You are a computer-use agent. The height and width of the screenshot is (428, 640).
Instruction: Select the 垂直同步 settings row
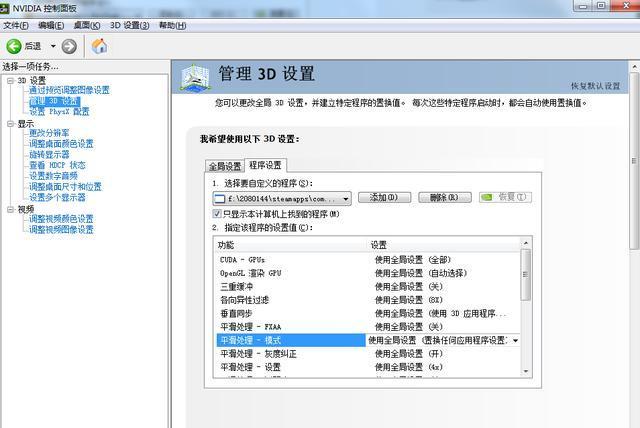click(368, 313)
